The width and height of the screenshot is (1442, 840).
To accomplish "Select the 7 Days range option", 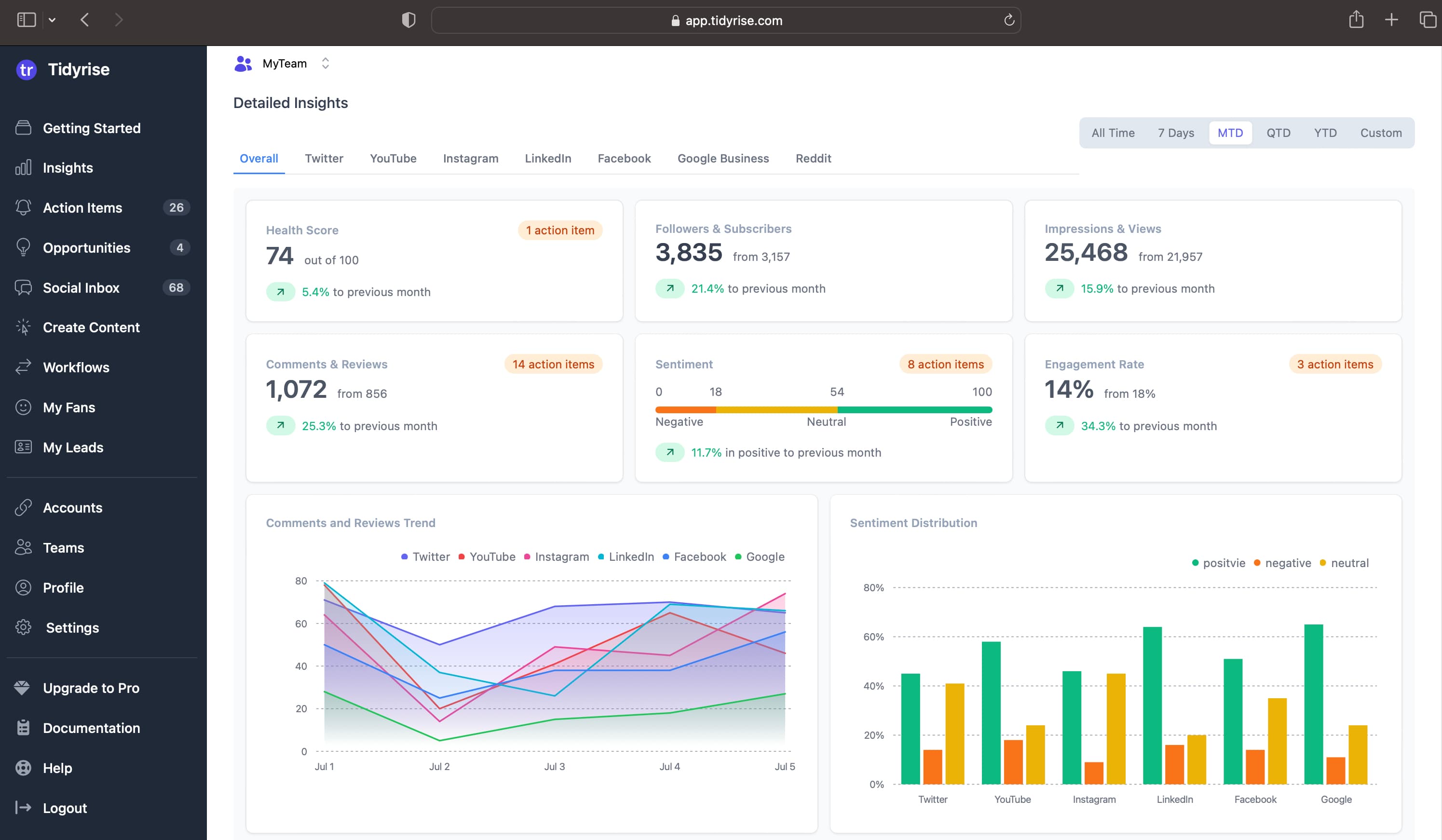I will (1176, 133).
